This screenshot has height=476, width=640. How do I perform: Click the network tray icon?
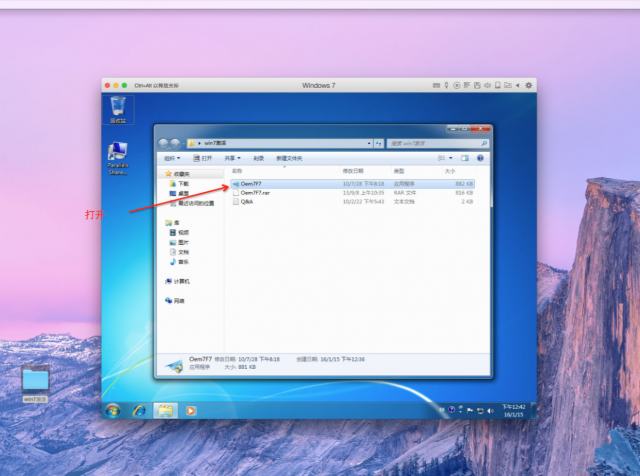(x=480, y=410)
